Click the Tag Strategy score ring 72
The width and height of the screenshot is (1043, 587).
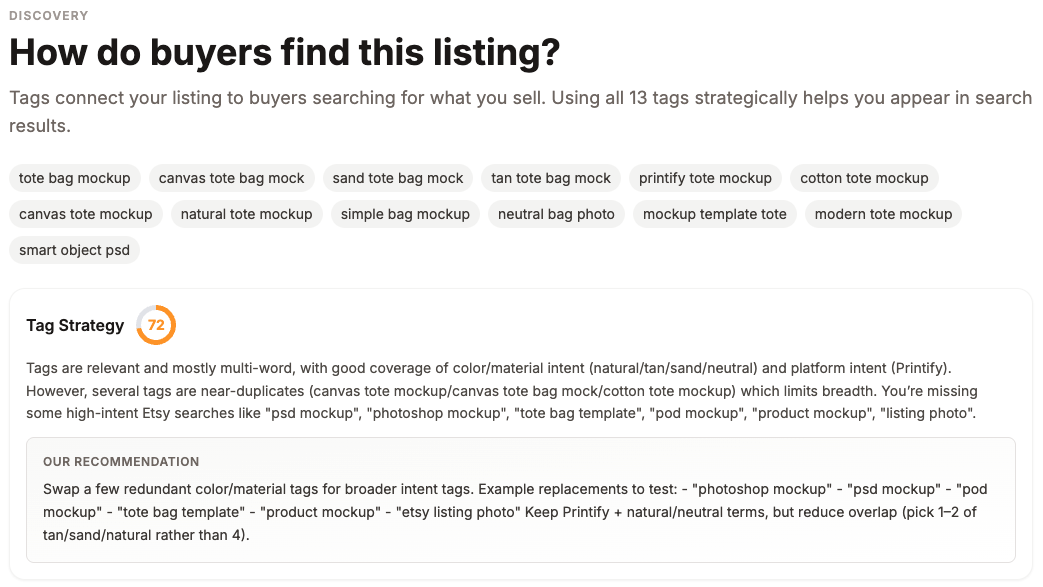[156, 325]
